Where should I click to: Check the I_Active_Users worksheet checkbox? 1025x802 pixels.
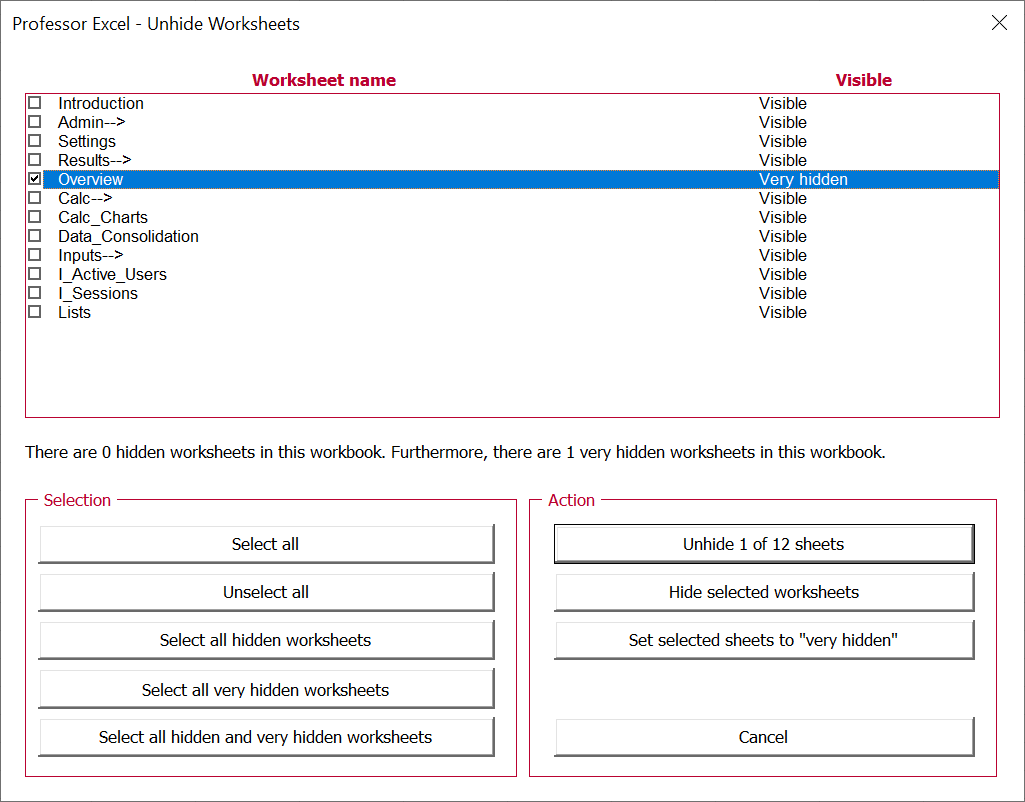point(34,274)
